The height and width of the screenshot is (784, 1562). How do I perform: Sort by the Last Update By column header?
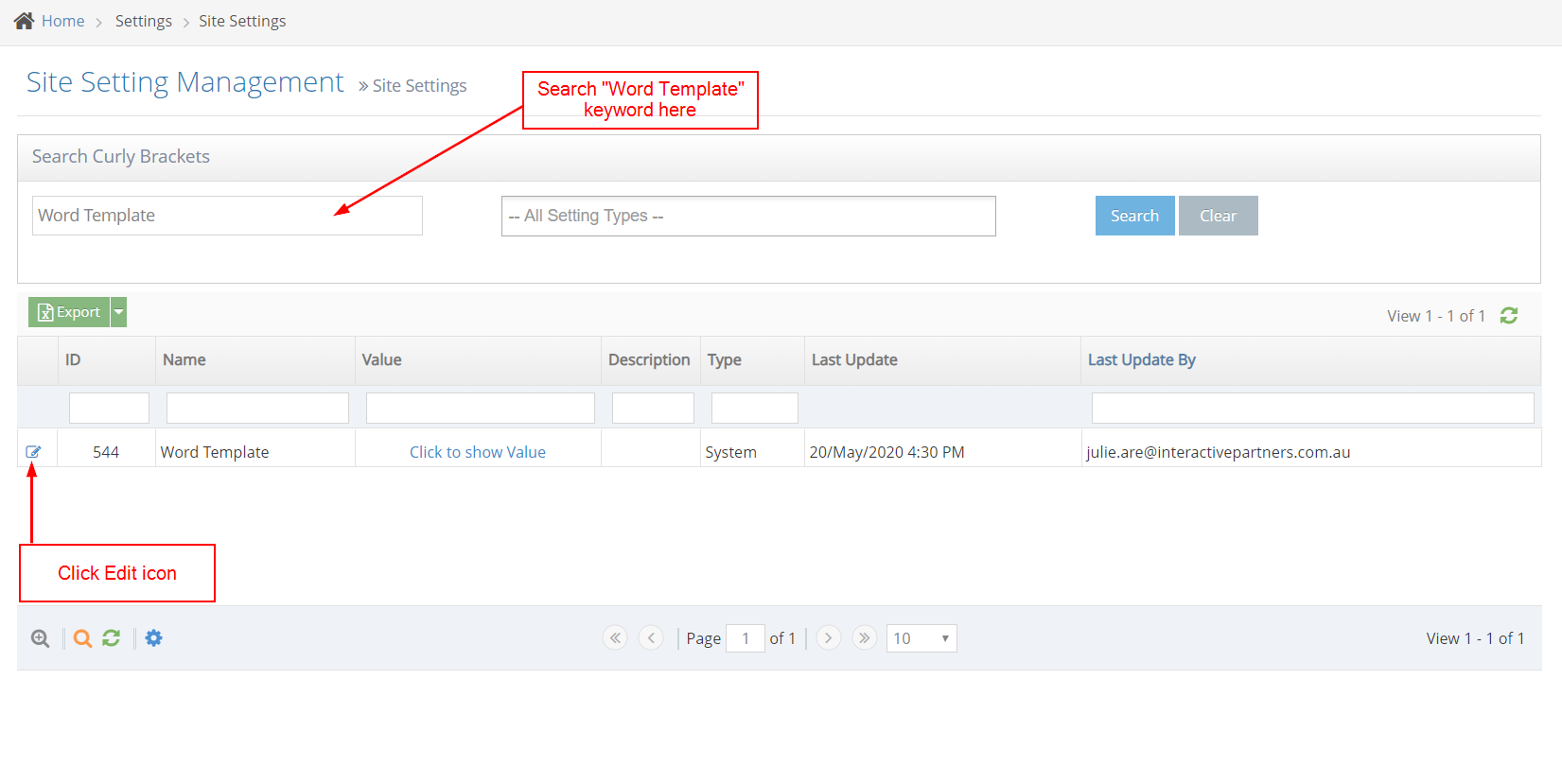(1141, 360)
